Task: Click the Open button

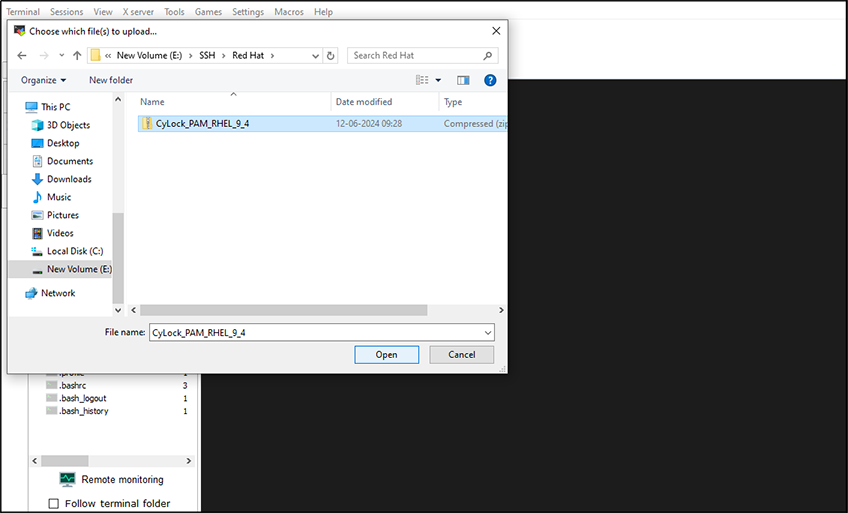Action: click(x=386, y=355)
